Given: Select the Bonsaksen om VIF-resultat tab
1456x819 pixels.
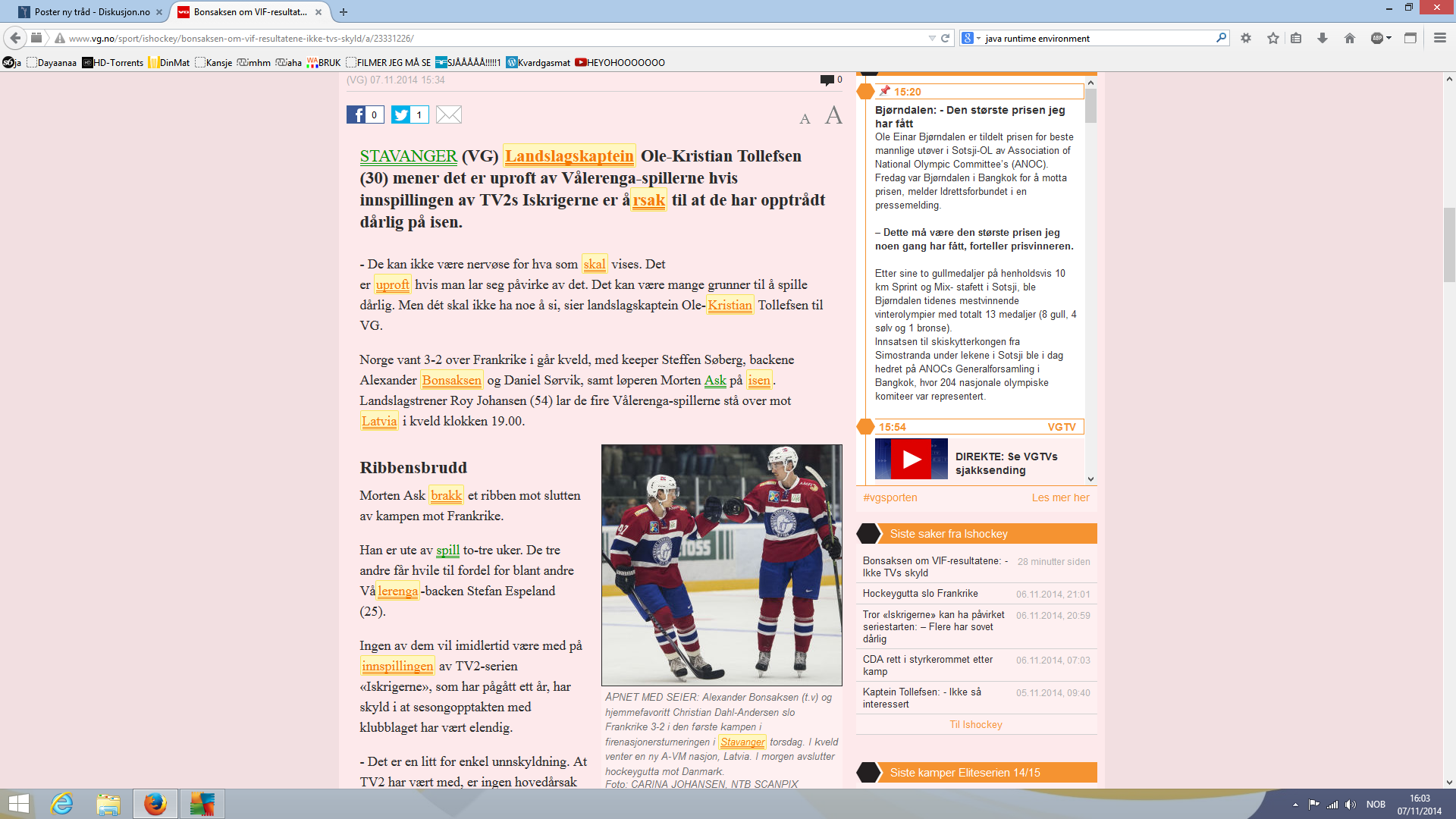Looking at the screenshot, I should tap(251, 12).
